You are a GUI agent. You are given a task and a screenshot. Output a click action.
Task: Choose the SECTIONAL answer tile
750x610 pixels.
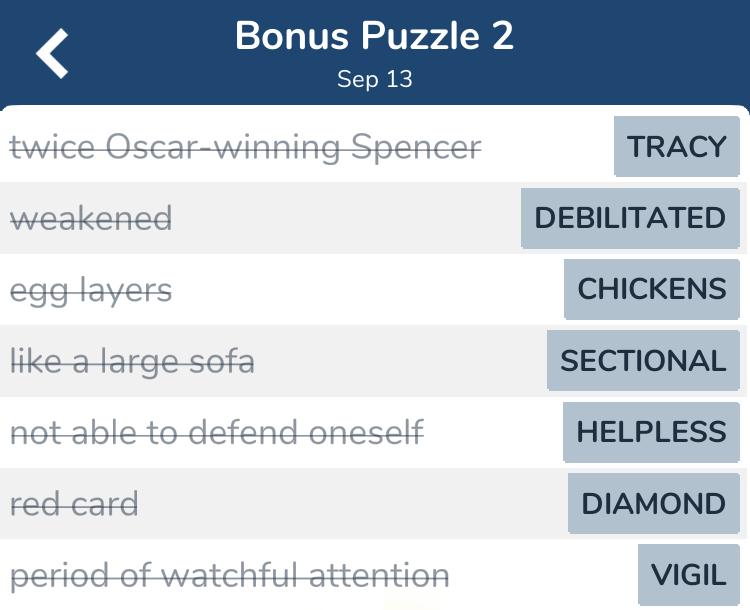643,361
